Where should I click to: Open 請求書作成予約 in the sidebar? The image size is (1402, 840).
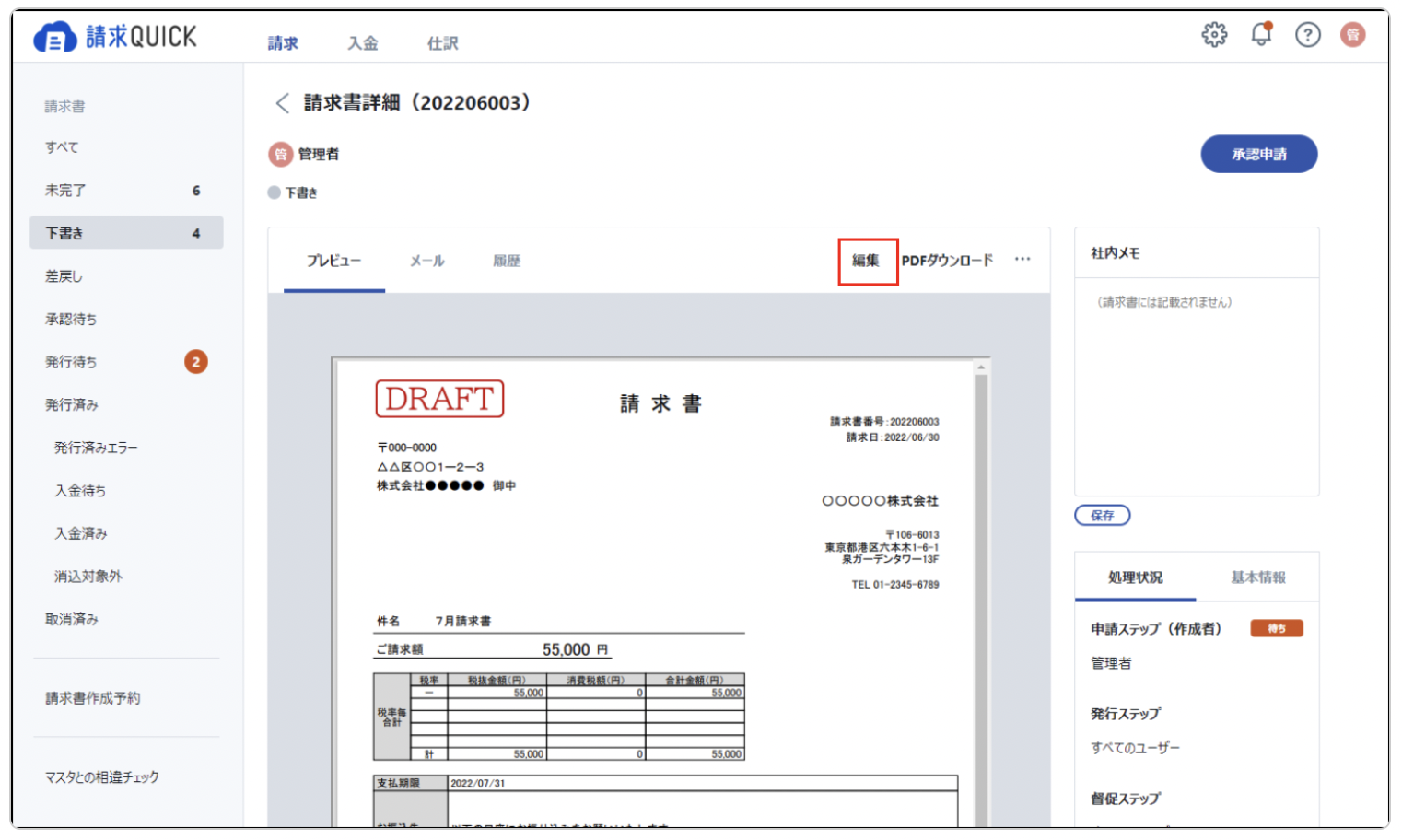(x=93, y=698)
